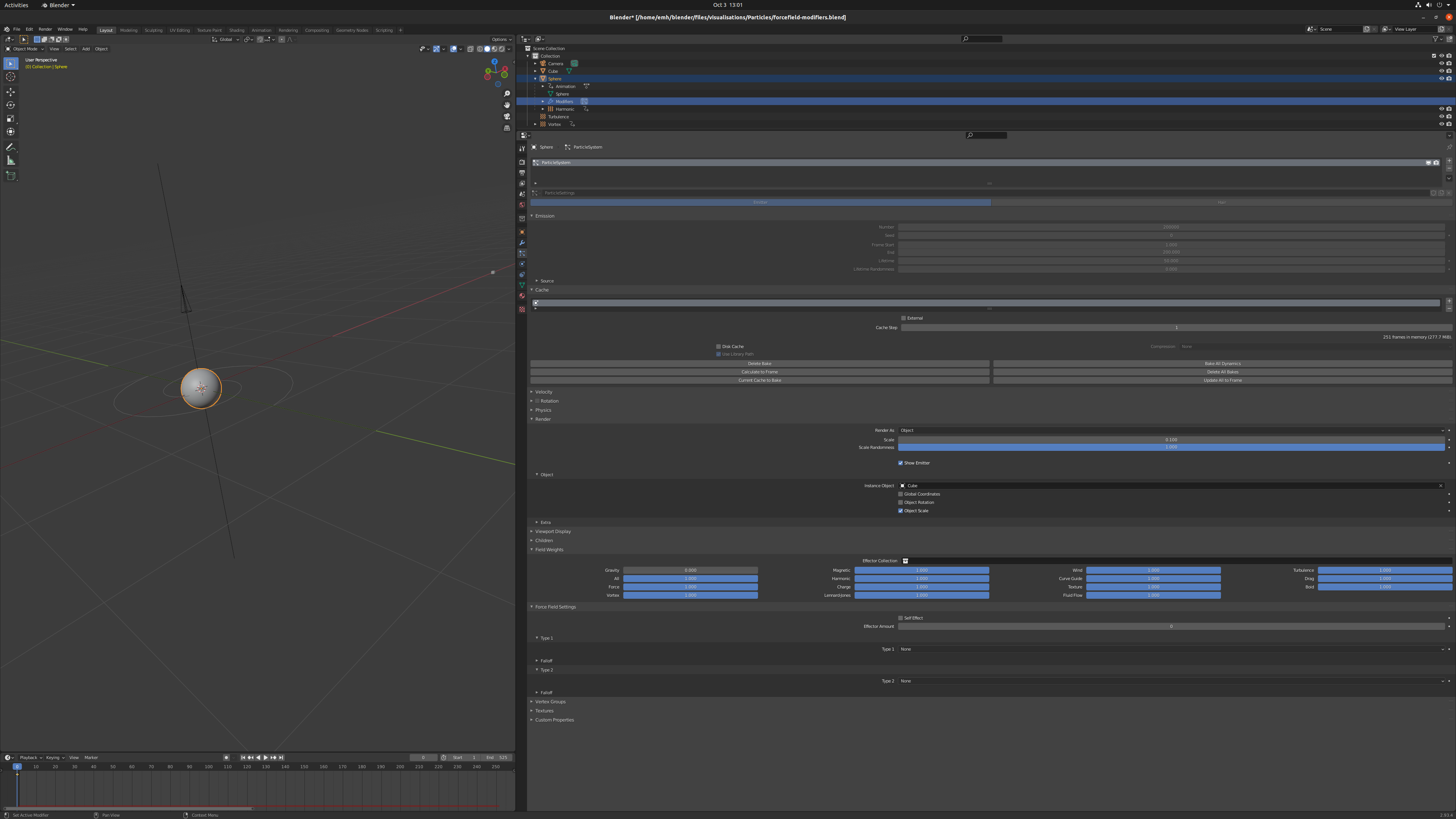Toggle the camera view icon
Image resolution: width=1456 pixels, height=819 pixels.
(507, 116)
